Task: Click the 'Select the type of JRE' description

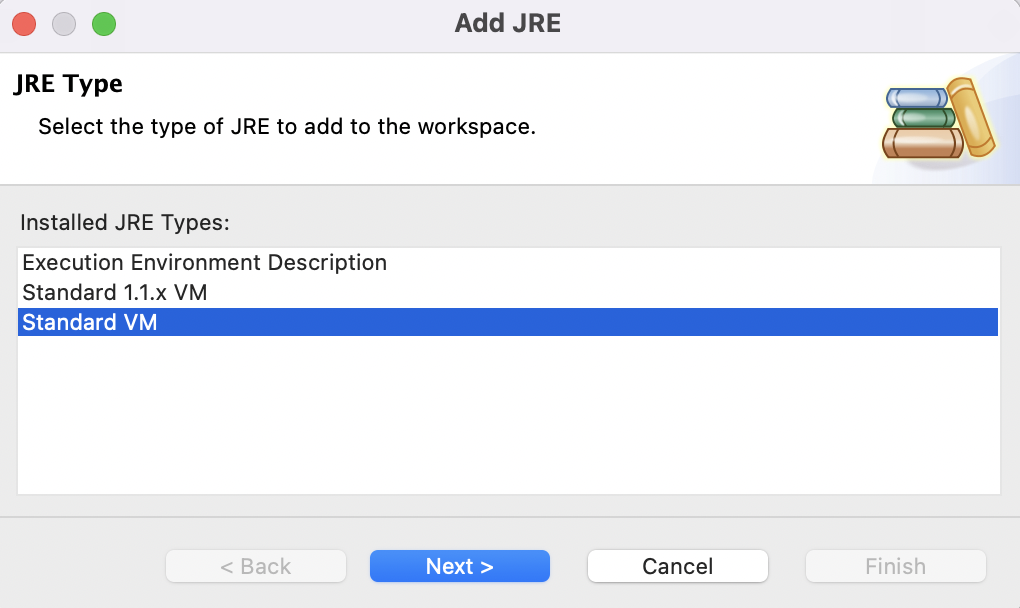Action: pos(286,128)
